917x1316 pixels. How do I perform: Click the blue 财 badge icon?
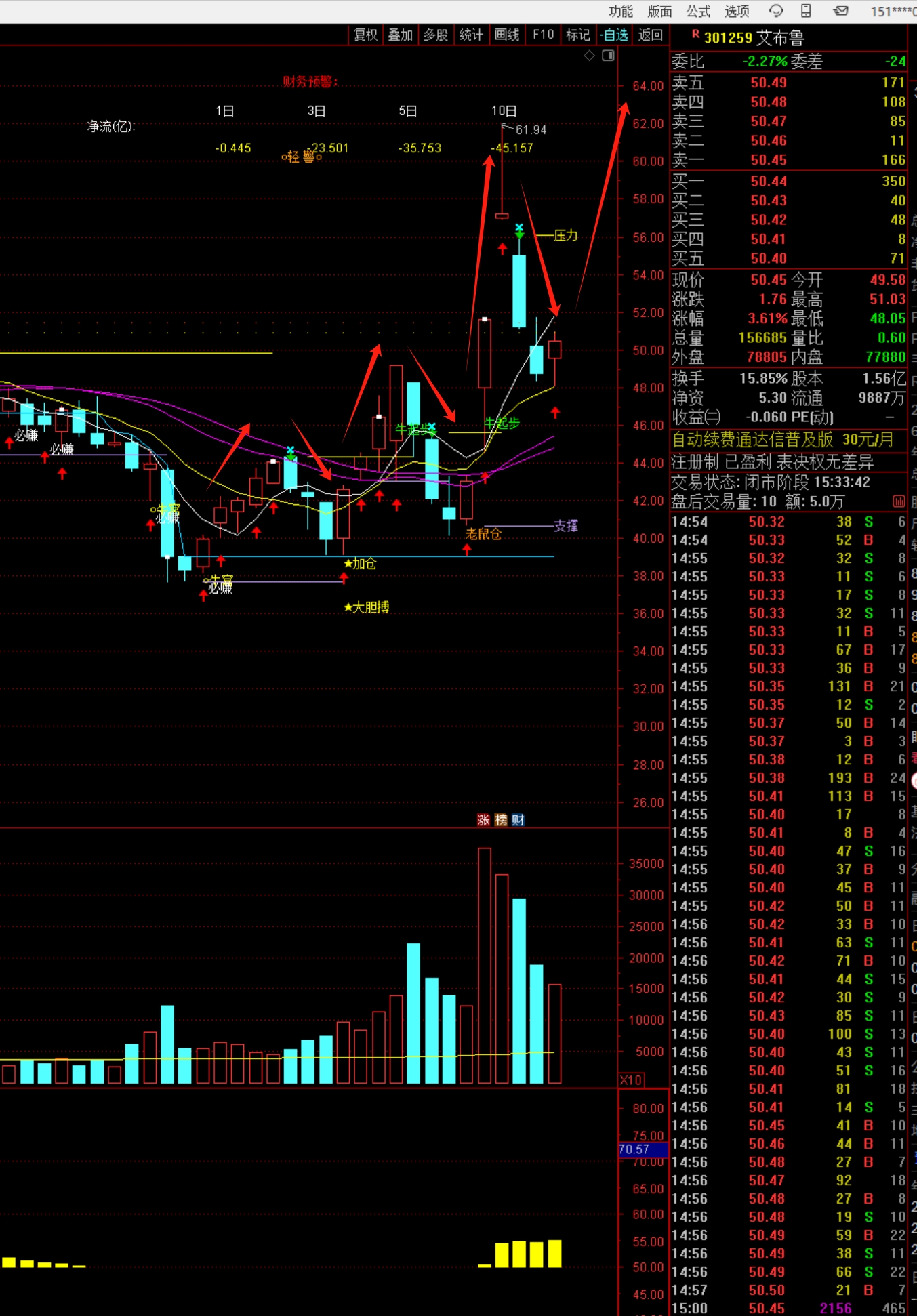(518, 820)
